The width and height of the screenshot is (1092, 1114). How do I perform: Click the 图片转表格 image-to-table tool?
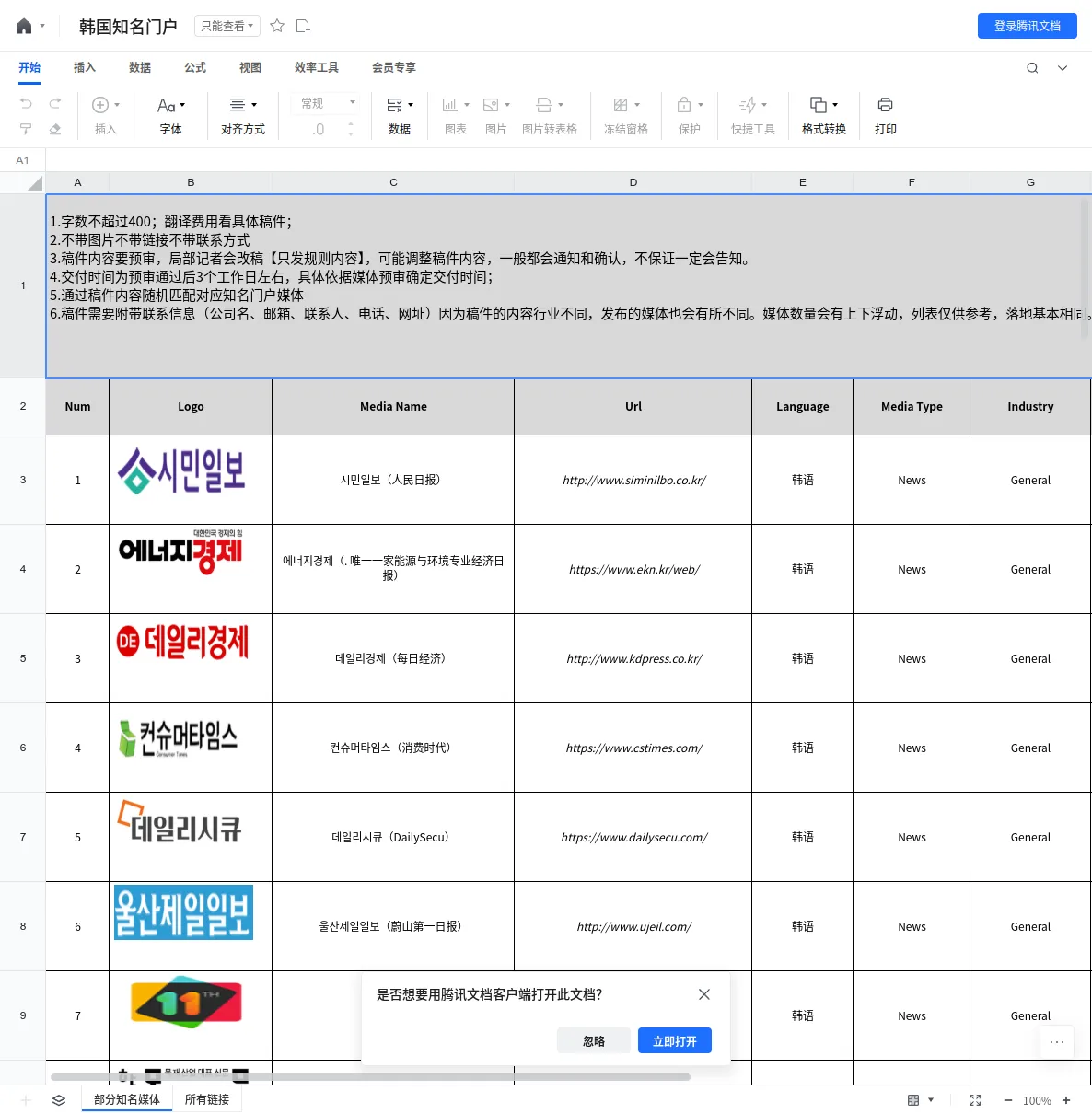click(x=550, y=116)
